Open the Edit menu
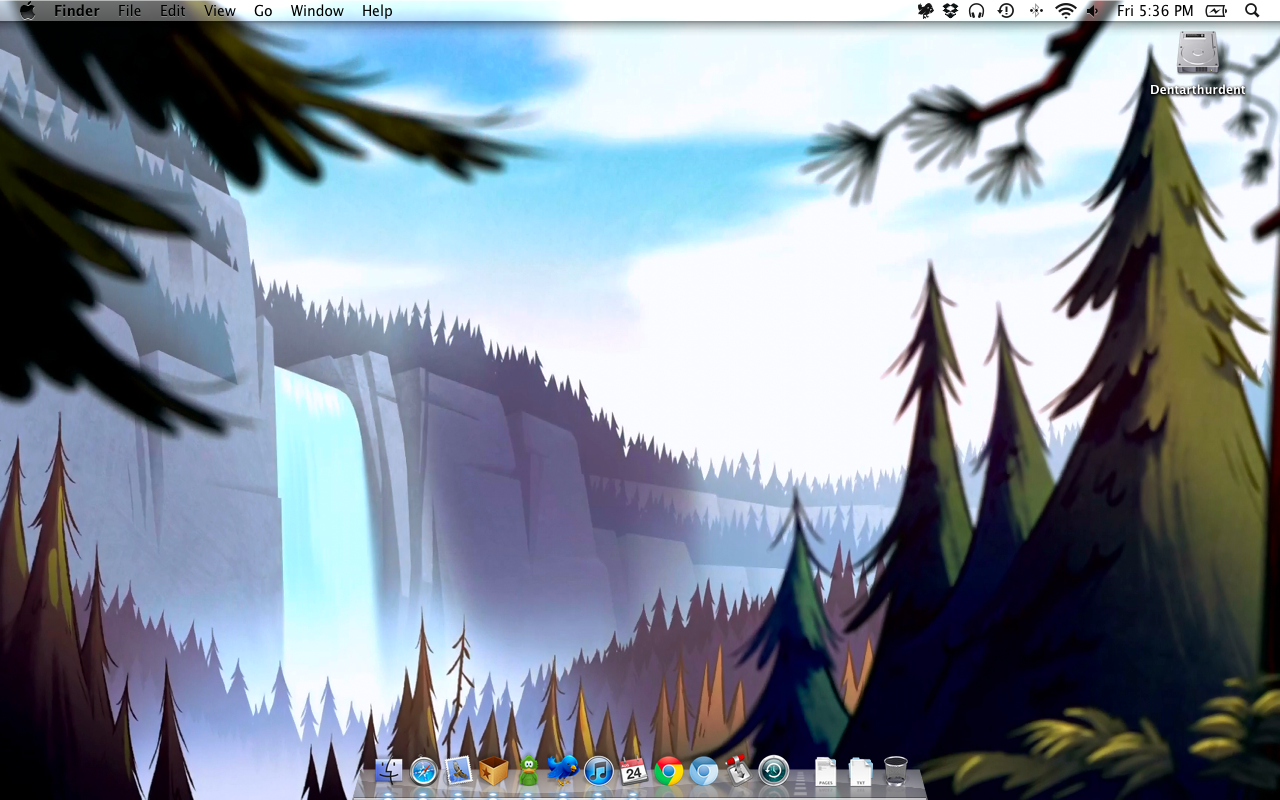Image resolution: width=1280 pixels, height=800 pixels. (x=173, y=11)
